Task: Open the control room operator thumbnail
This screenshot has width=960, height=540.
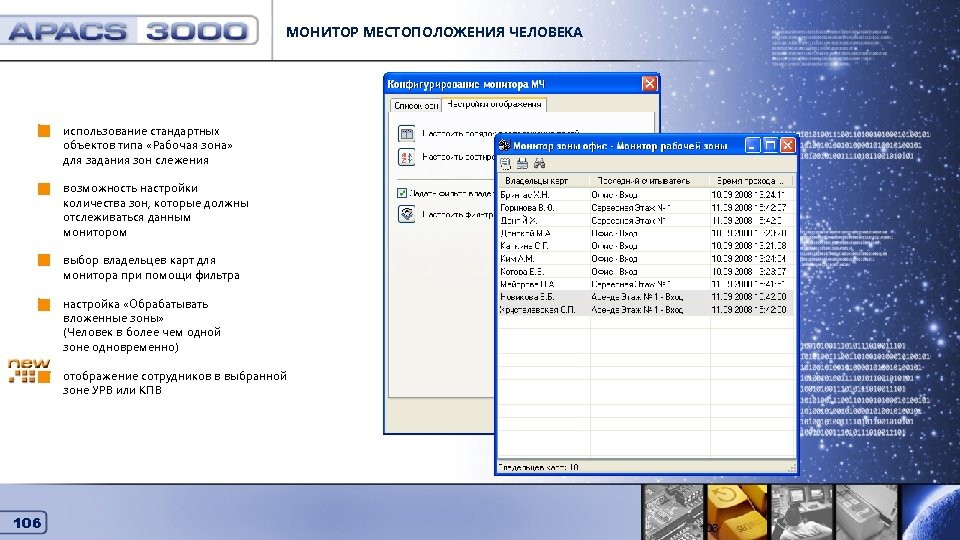Action: pyautogui.click(x=801, y=512)
